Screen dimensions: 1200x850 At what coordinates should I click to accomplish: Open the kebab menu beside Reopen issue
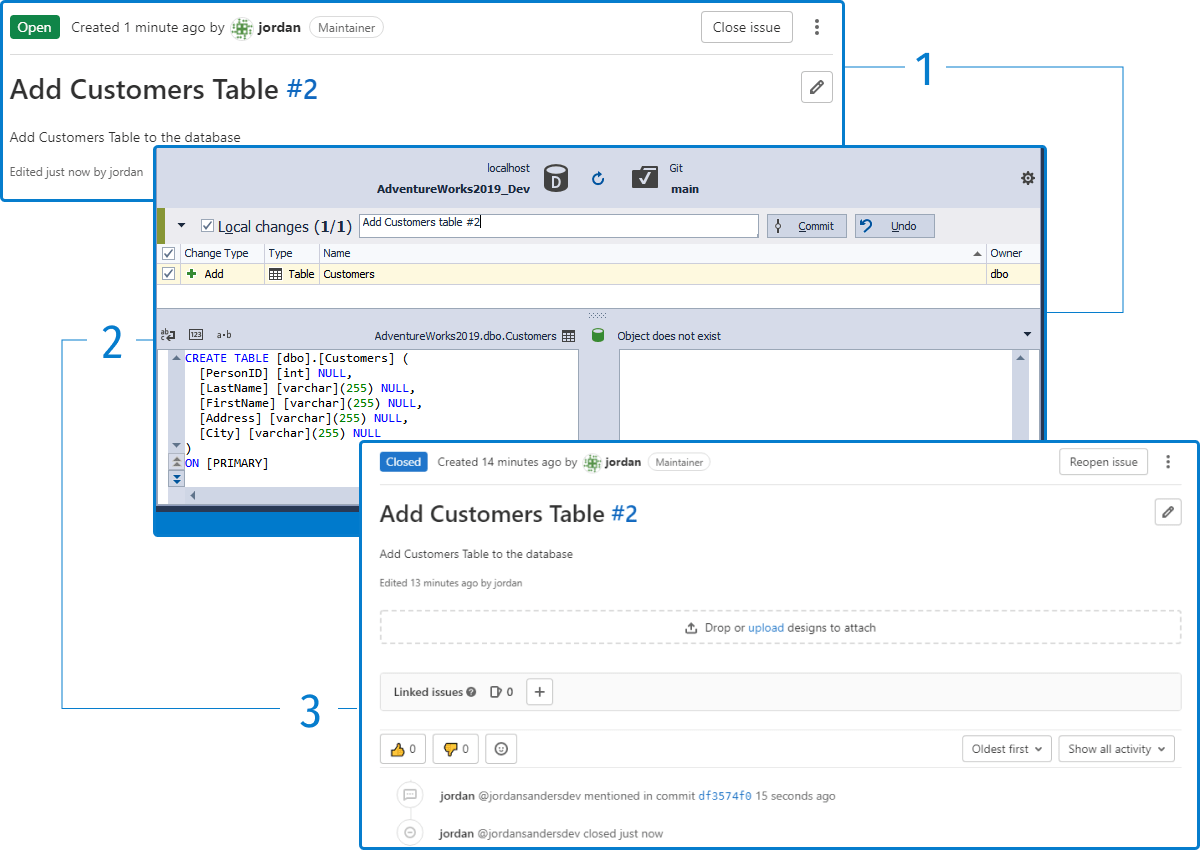[1167, 461]
